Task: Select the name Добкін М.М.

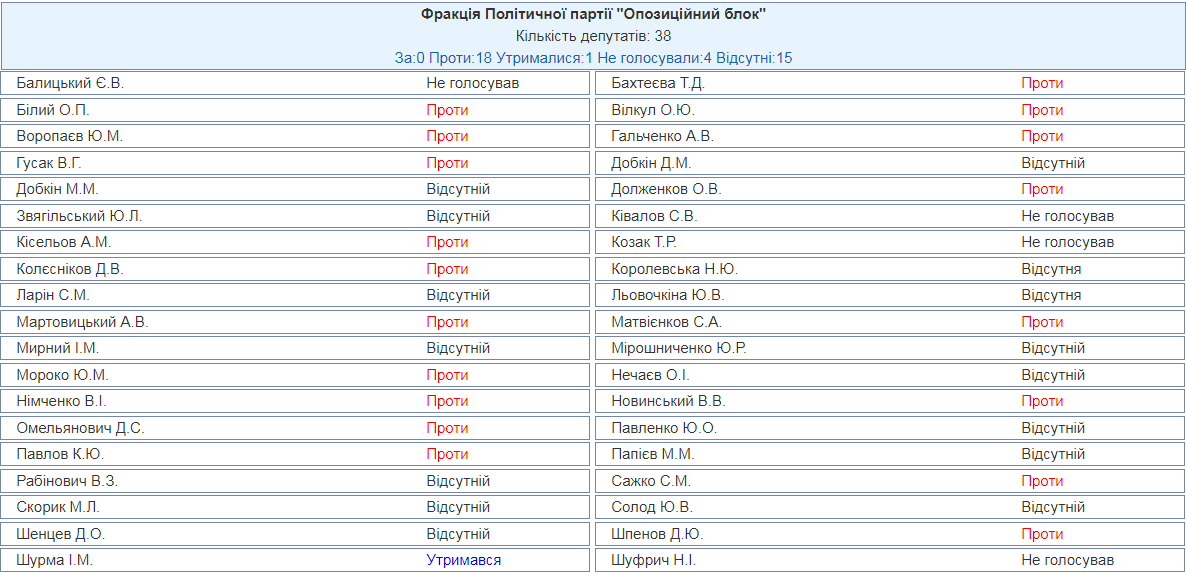Action: [57, 189]
